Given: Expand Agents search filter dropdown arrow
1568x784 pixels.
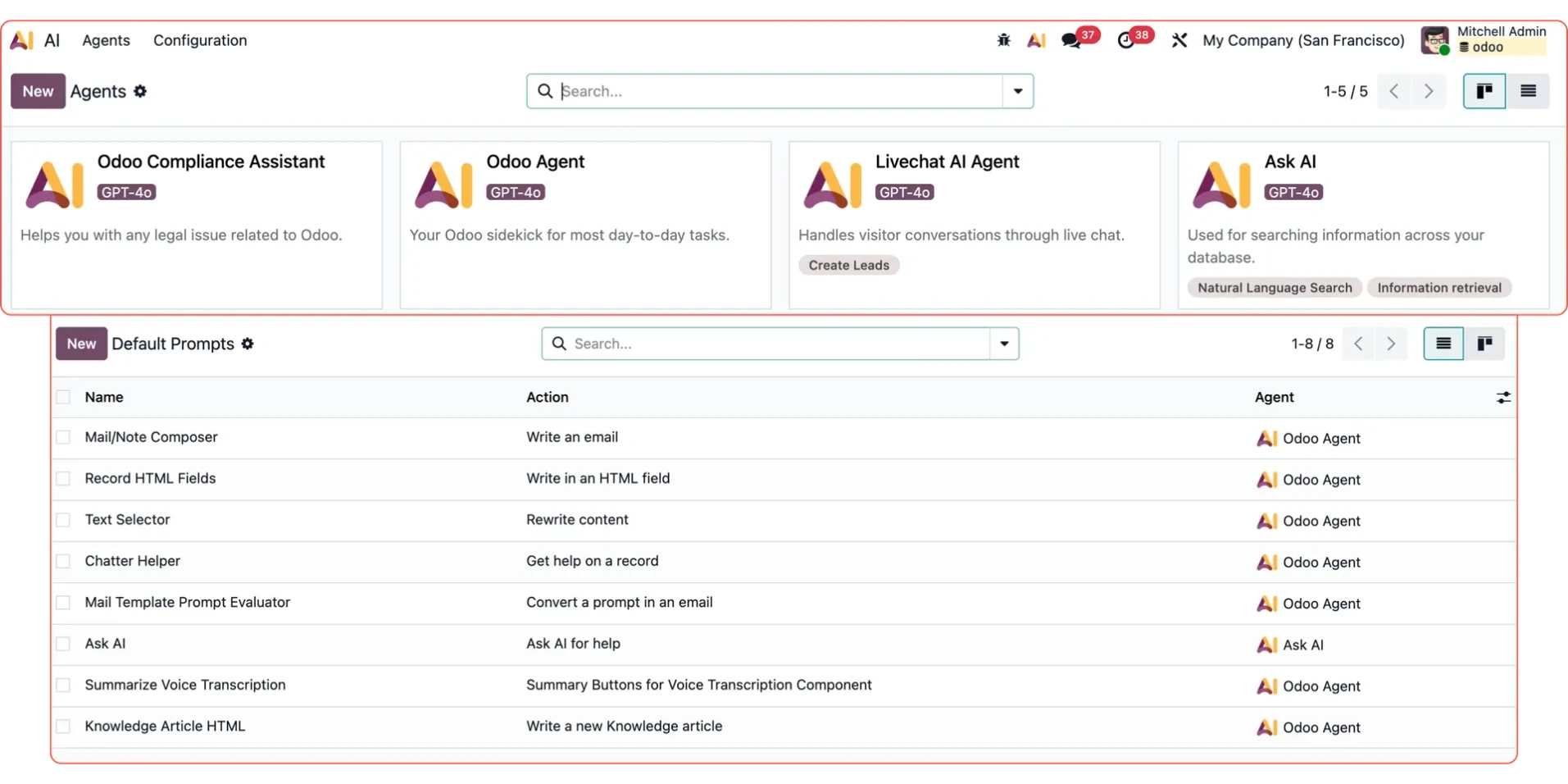Looking at the screenshot, I should (1017, 91).
